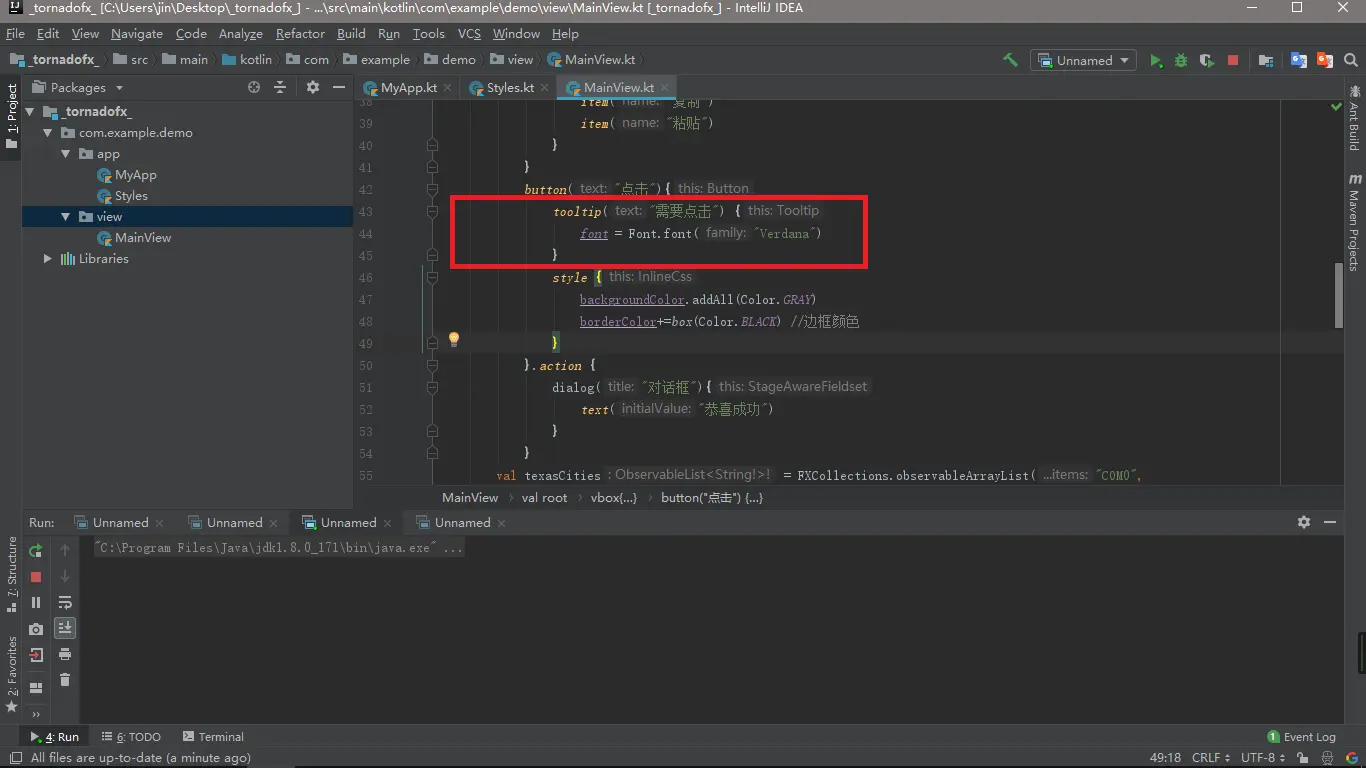1366x768 pixels.
Task: Pause output in Run panel
Action: (36, 602)
